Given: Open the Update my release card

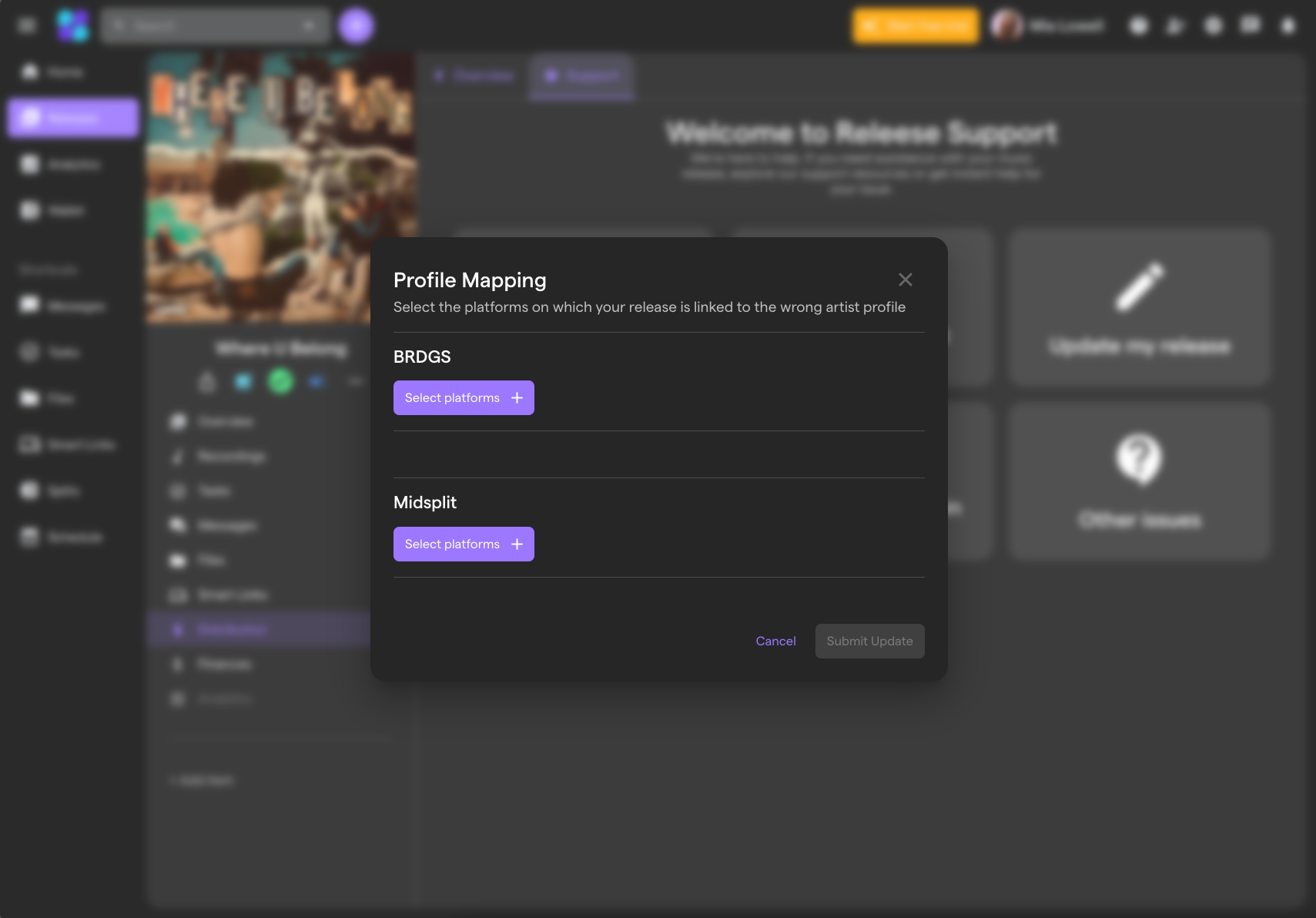Looking at the screenshot, I should point(1139,307).
